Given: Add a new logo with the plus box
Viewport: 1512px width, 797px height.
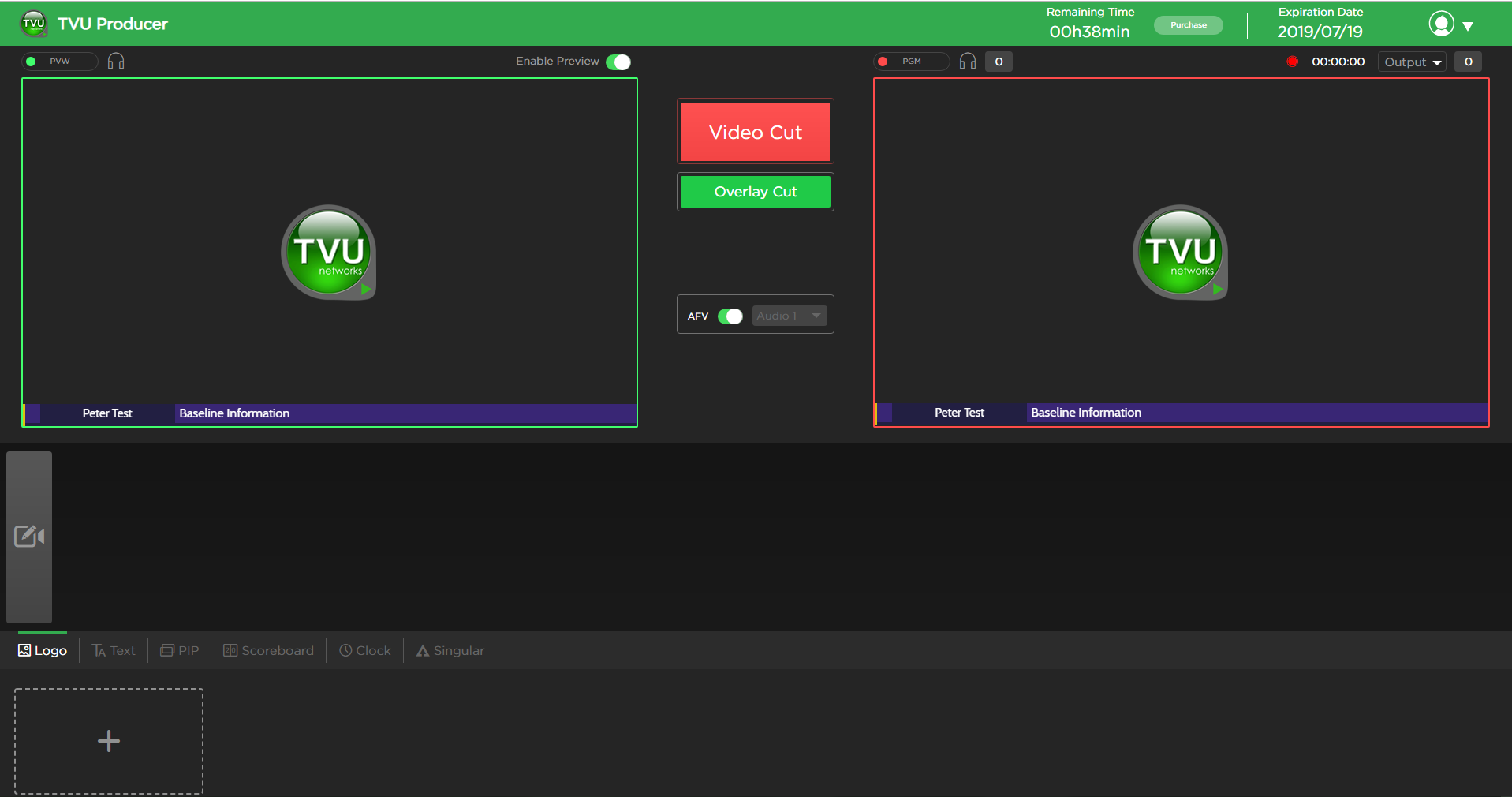Looking at the screenshot, I should [109, 741].
